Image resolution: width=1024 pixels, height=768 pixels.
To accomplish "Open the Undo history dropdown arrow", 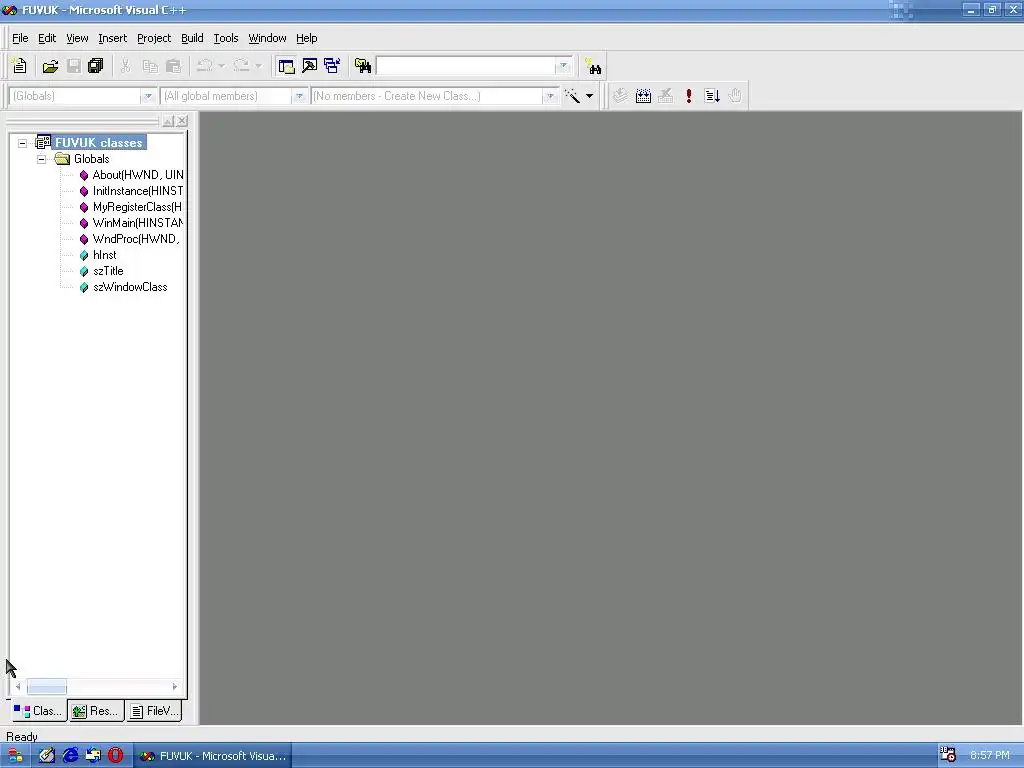I will (221, 66).
